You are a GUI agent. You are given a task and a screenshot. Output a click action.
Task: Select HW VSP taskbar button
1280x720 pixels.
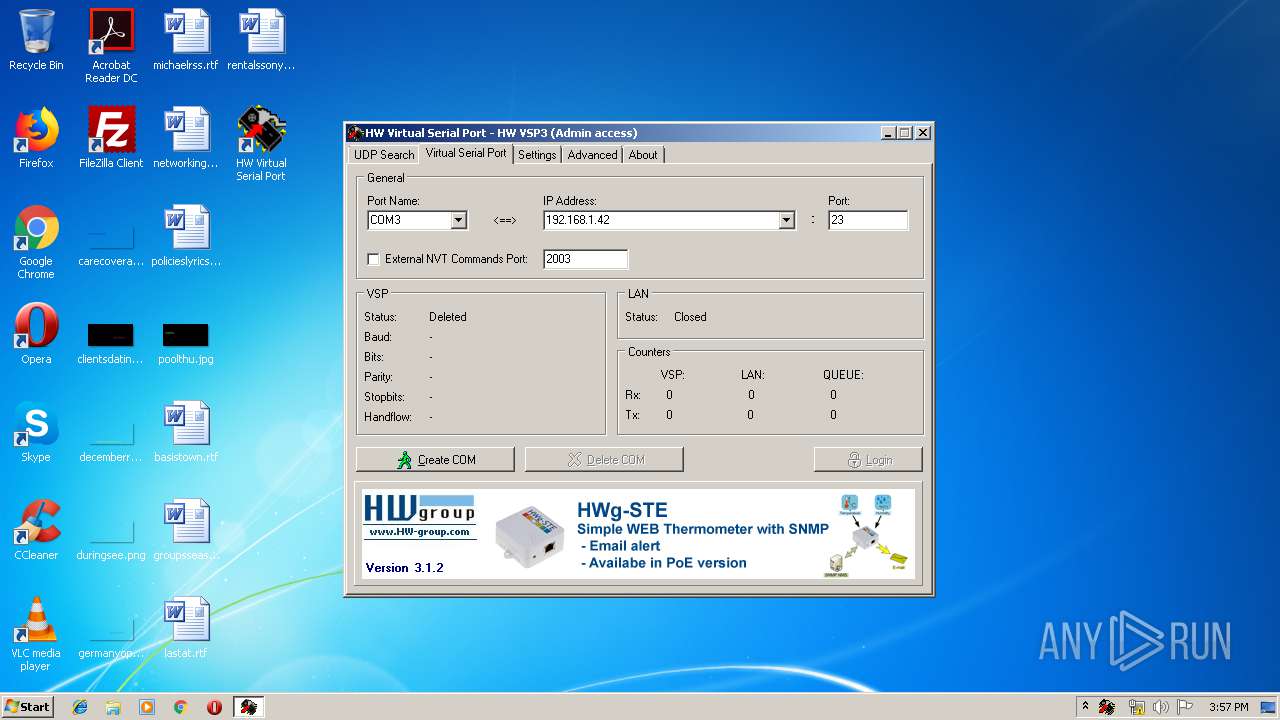248,707
